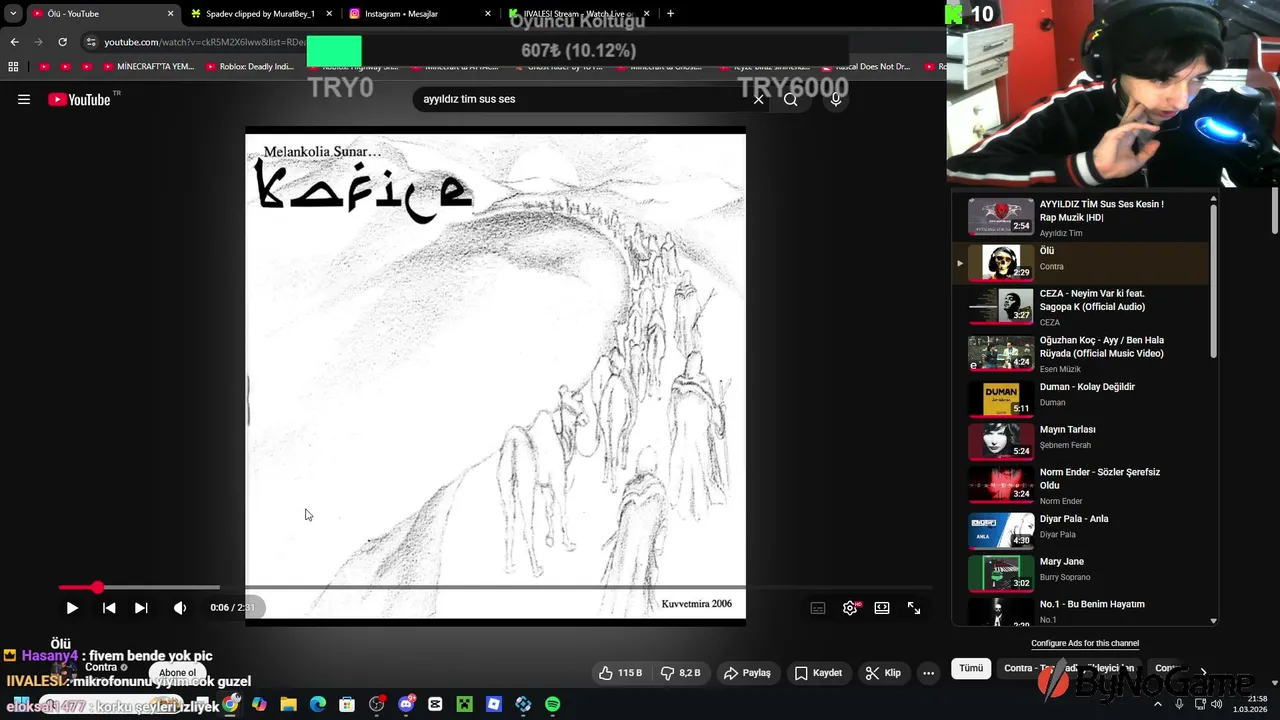Select the currently playing Ölü playlist row
Image resolution: width=1280 pixels, height=720 pixels.
pyautogui.click(x=1083, y=263)
